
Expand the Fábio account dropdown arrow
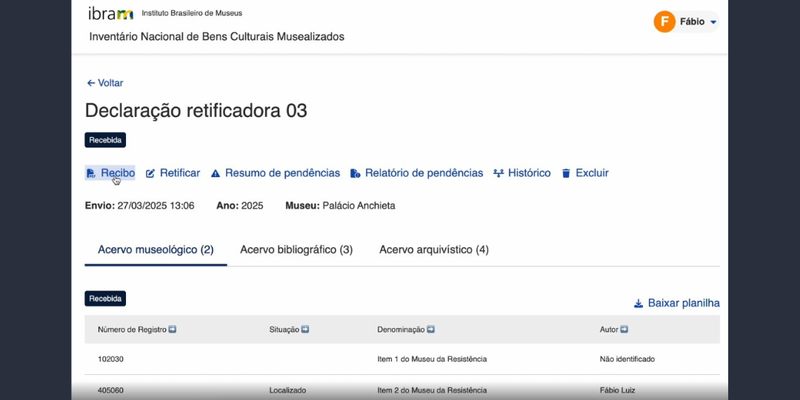pos(713,22)
